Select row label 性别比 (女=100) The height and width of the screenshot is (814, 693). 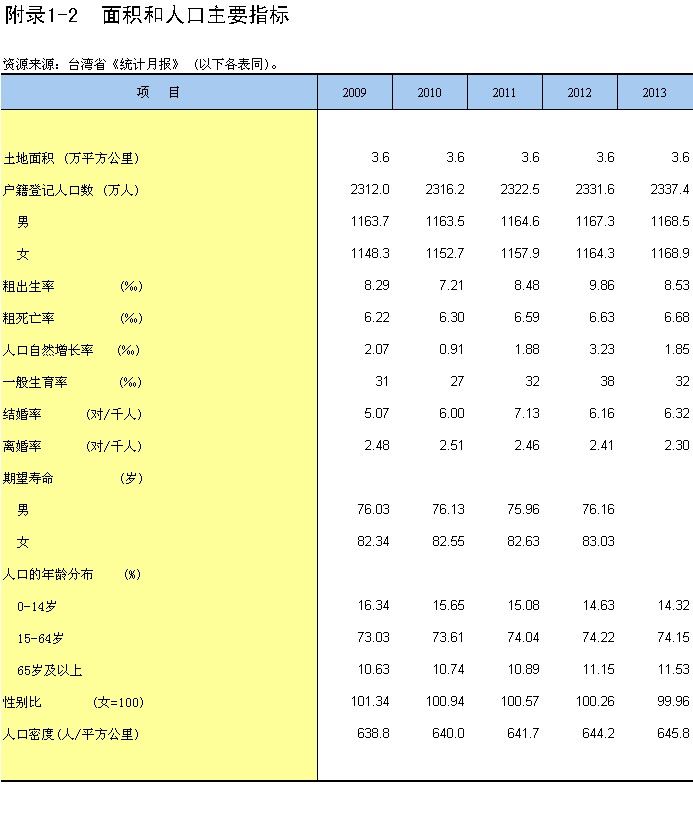click(73, 702)
